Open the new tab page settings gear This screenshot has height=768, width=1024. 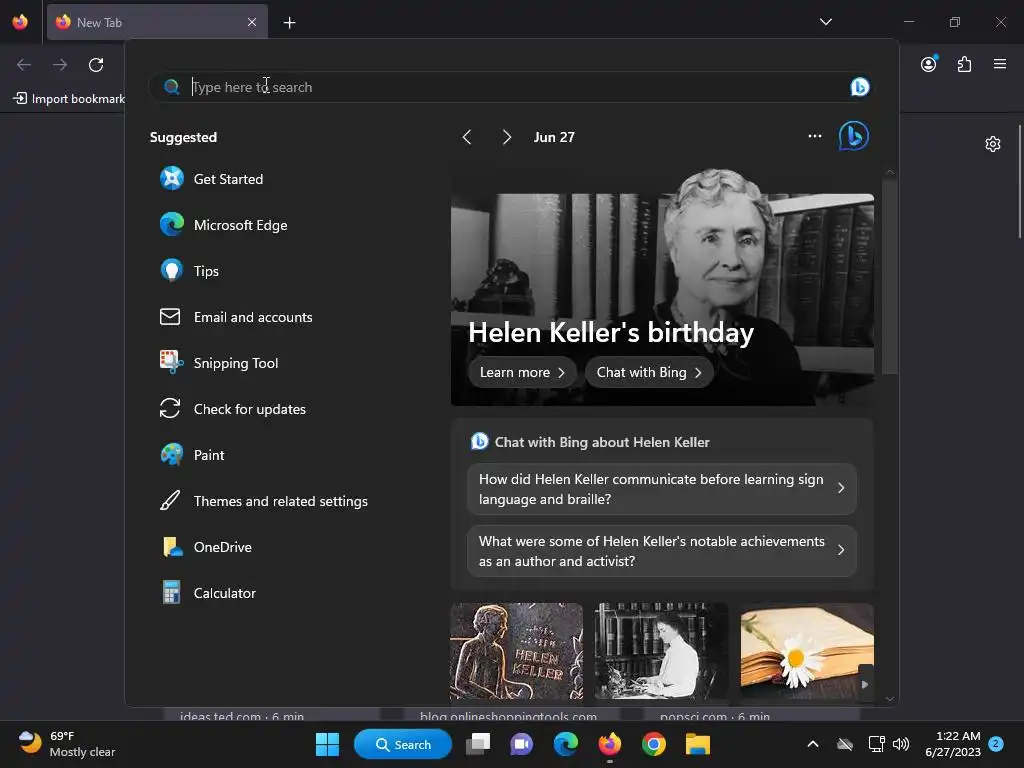coord(993,144)
